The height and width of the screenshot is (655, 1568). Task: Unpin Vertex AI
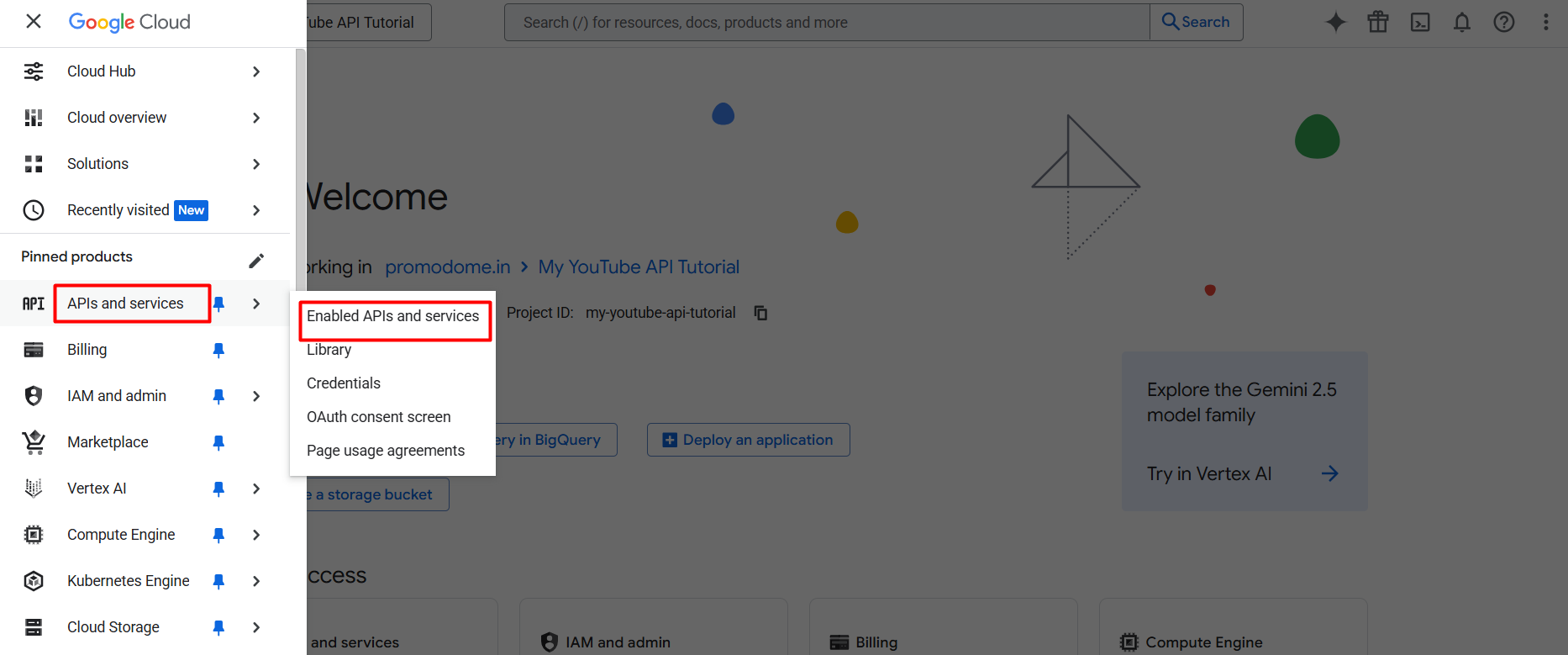[218, 489]
